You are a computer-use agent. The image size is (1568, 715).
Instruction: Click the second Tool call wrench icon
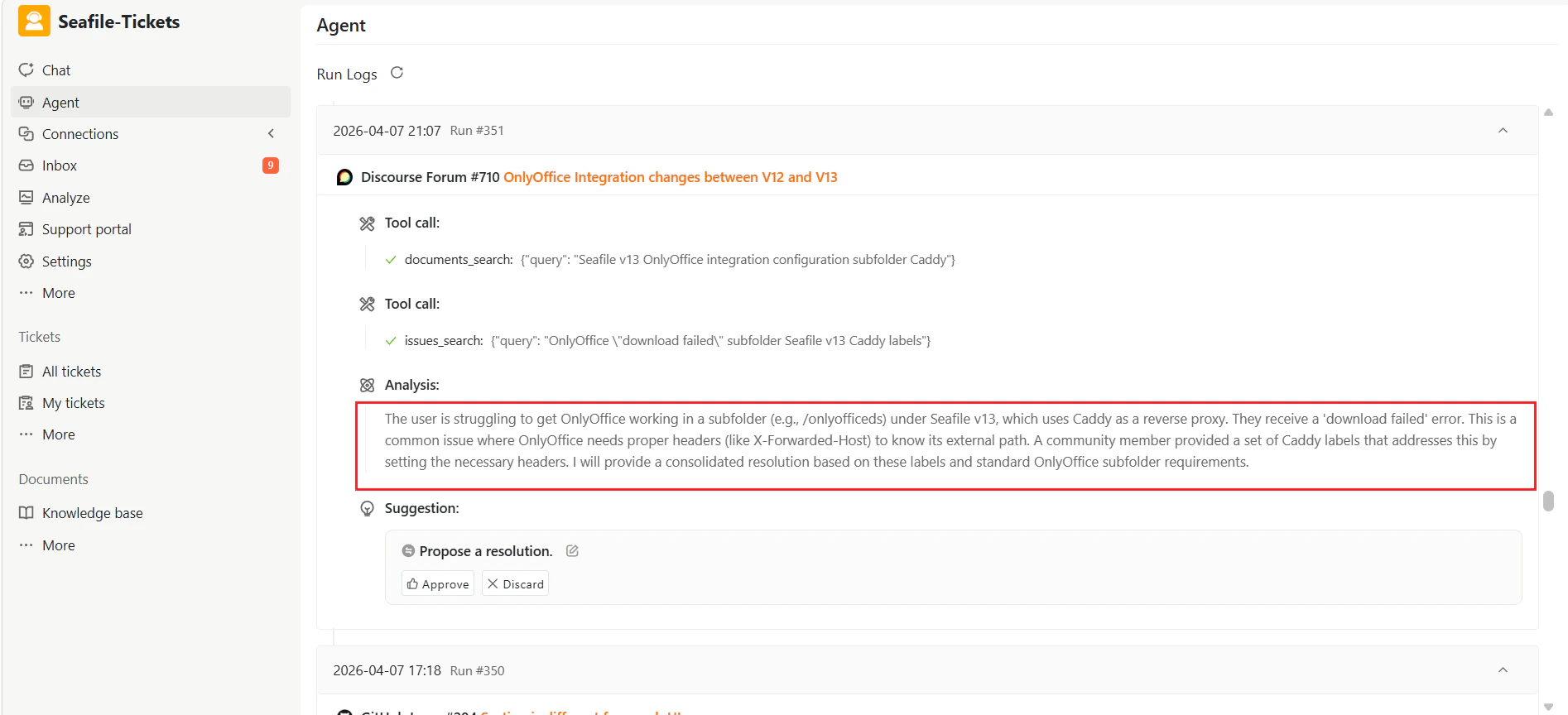[368, 305]
